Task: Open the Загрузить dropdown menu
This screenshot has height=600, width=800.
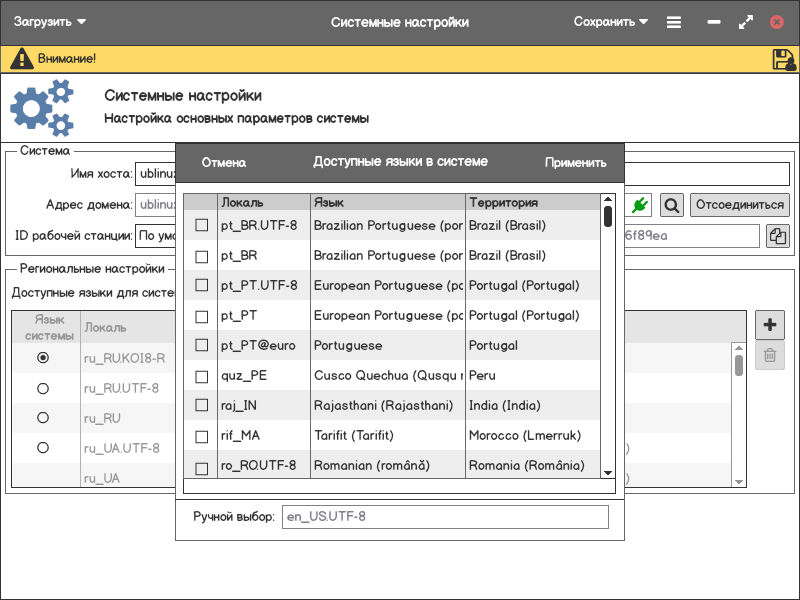Action: pos(50,22)
